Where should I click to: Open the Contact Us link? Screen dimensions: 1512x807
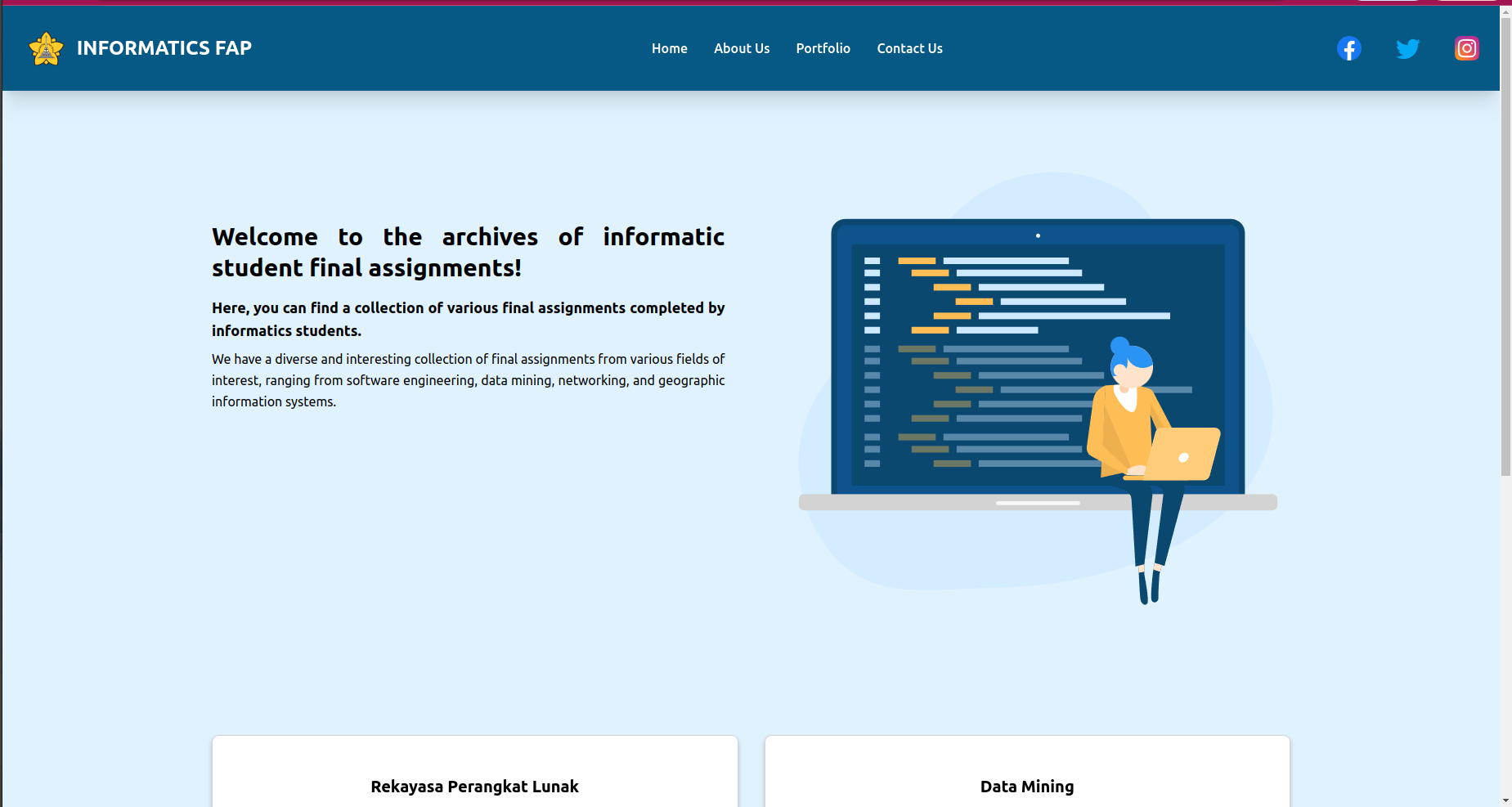pyautogui.click(x=910, y=49)
